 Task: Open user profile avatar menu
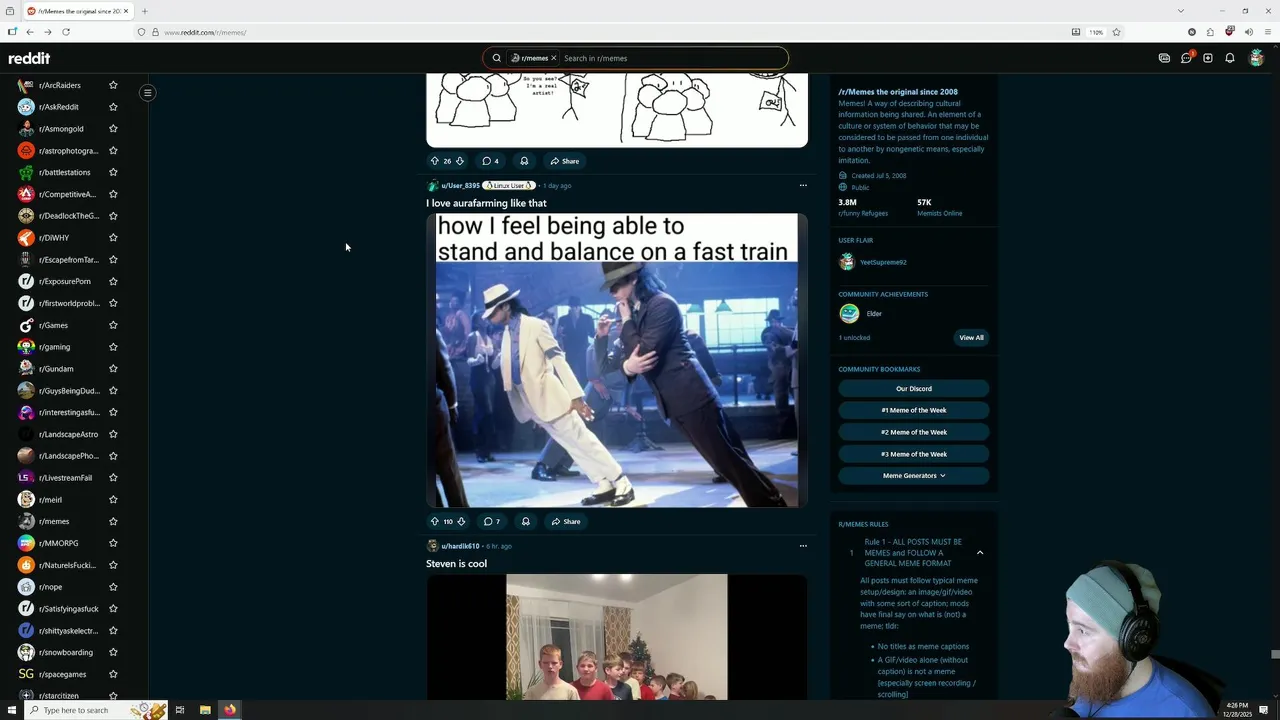pos(1257,58)
